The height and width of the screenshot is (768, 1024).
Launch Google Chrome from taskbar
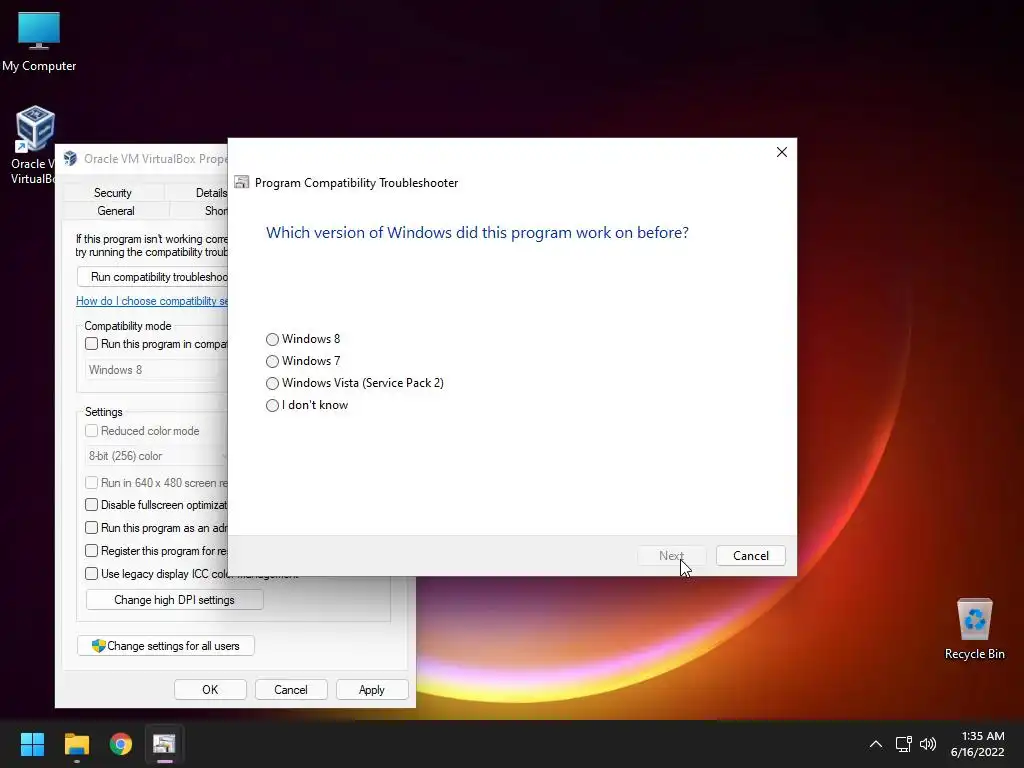121,744
